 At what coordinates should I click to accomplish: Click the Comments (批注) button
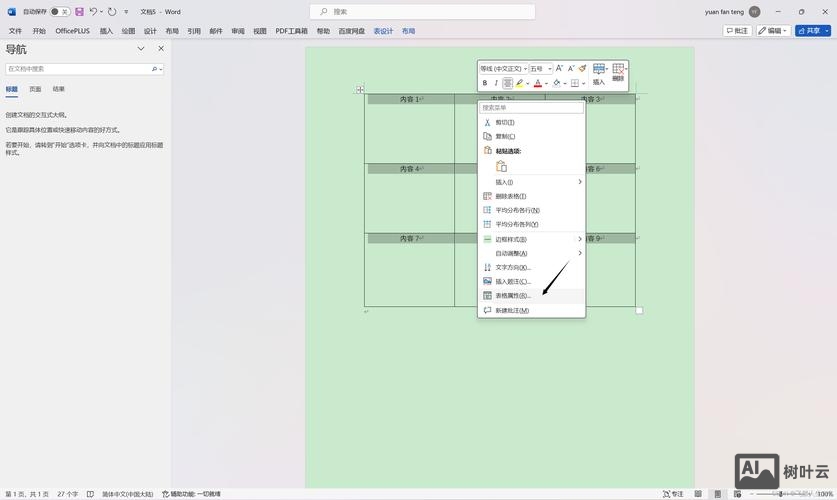point(737,31)
